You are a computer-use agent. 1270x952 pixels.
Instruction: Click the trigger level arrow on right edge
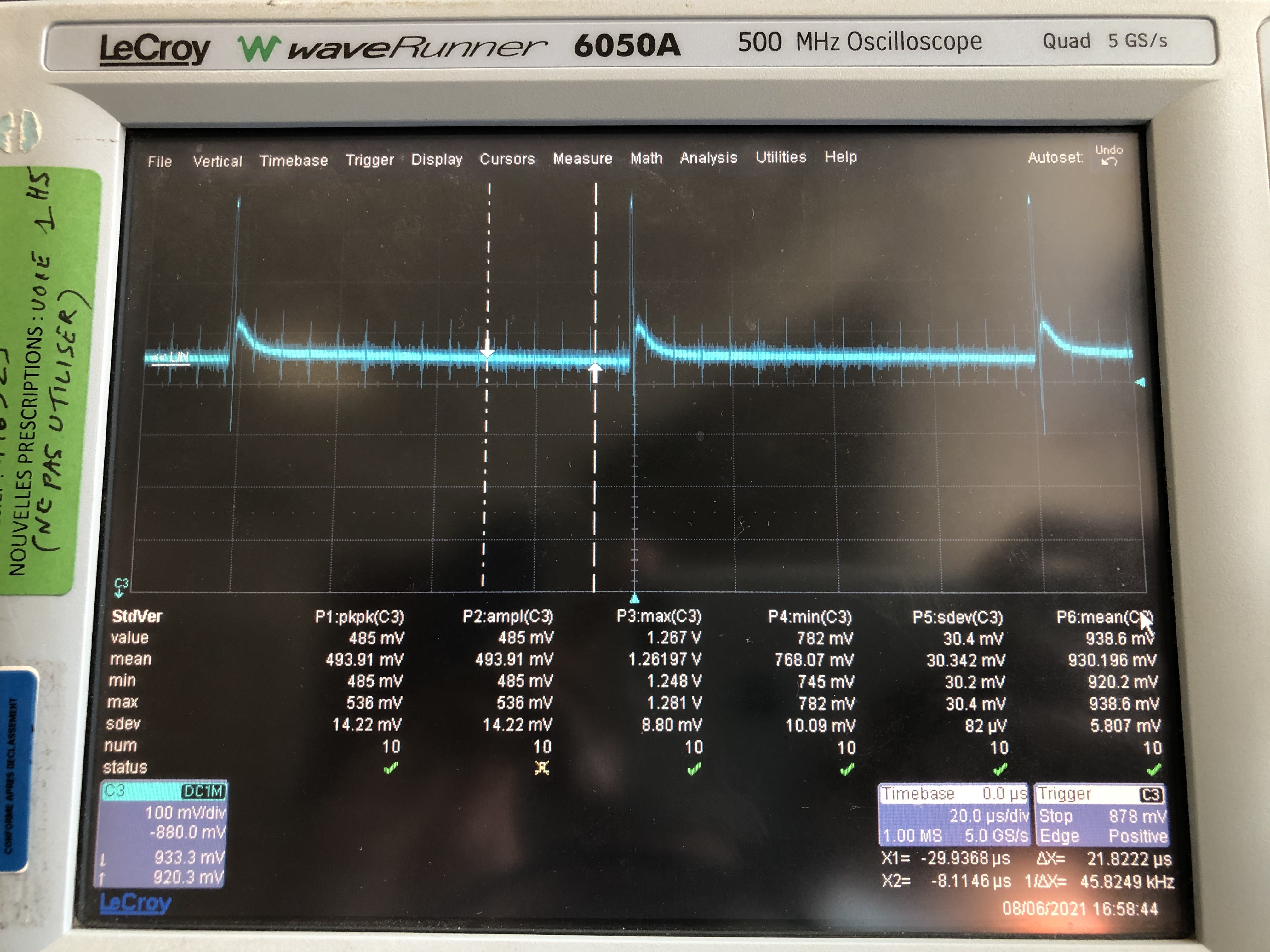[1140, 382]
